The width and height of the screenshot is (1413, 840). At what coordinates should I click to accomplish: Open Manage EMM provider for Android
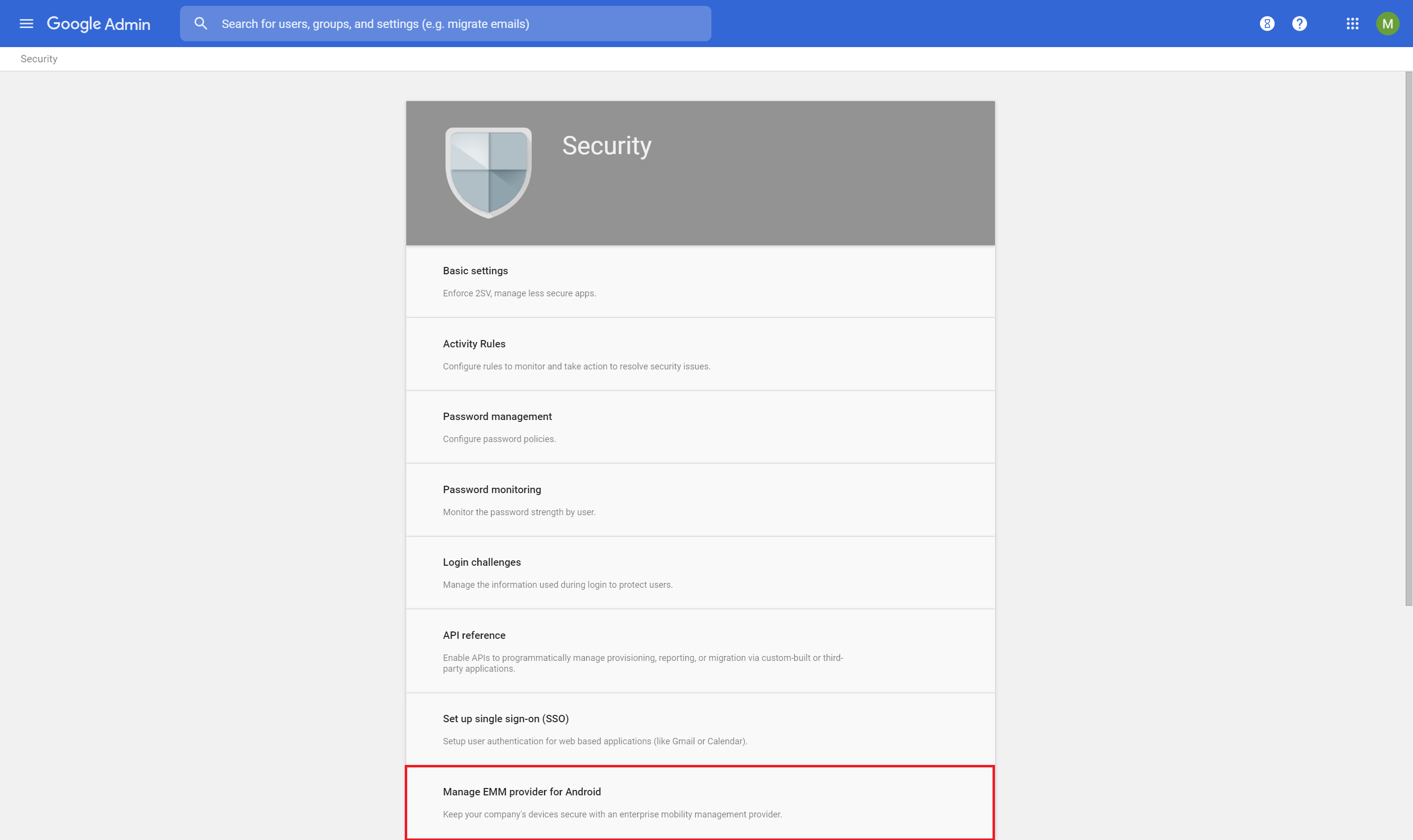[x=700, y=803]
